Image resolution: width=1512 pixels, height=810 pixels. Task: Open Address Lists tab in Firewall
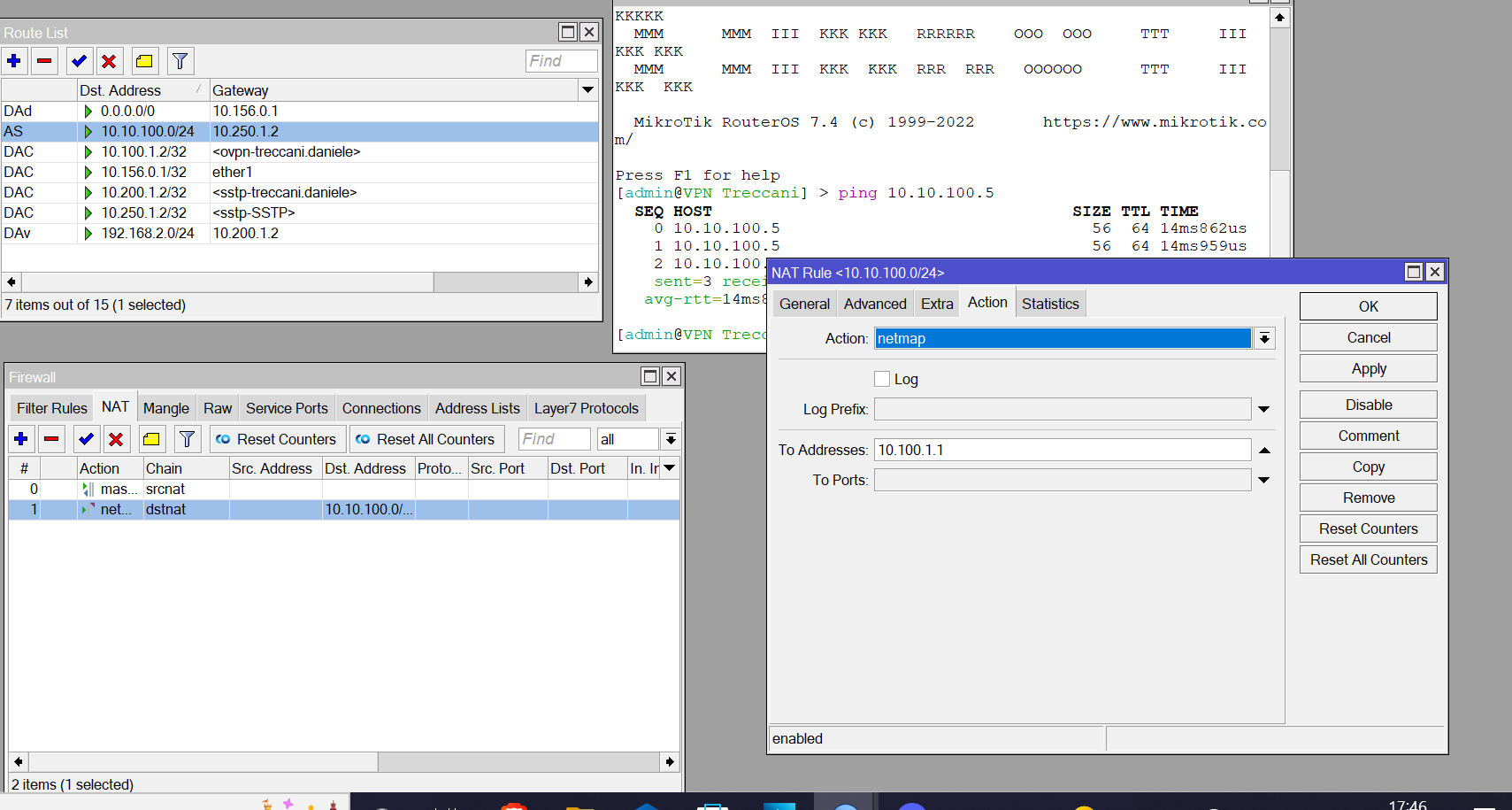click(478, 408)
